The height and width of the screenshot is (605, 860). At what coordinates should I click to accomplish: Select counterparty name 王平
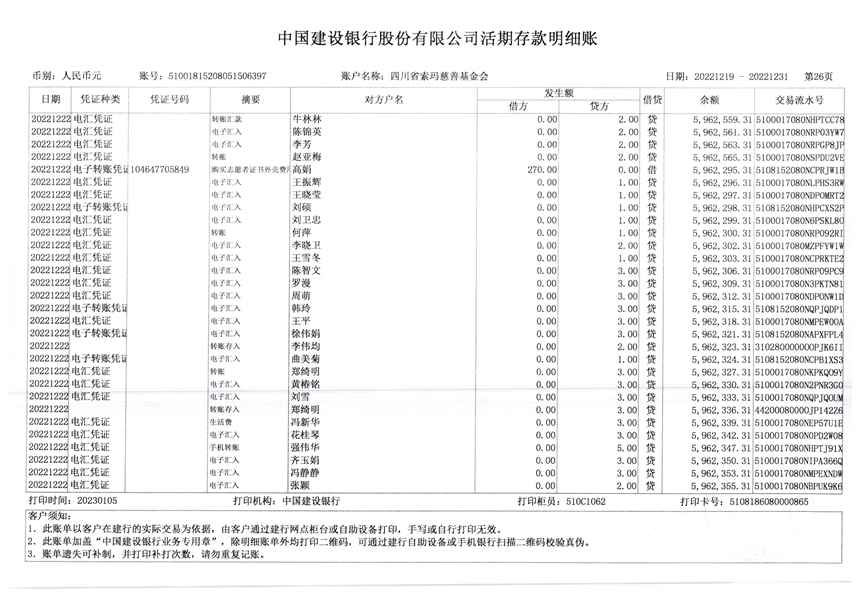tap(302, 321)
